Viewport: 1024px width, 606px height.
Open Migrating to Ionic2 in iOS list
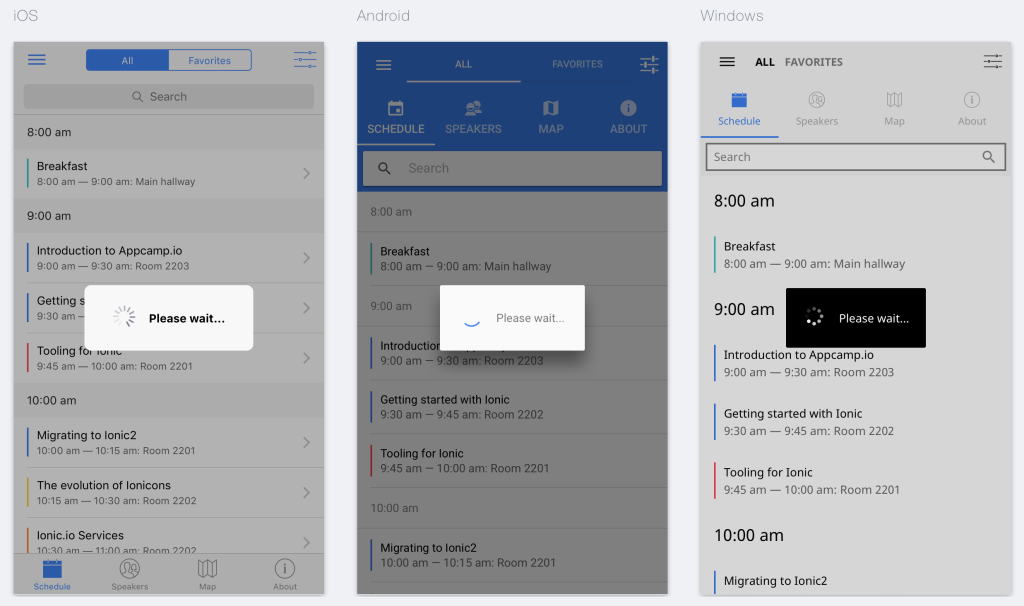coord(168,442)
